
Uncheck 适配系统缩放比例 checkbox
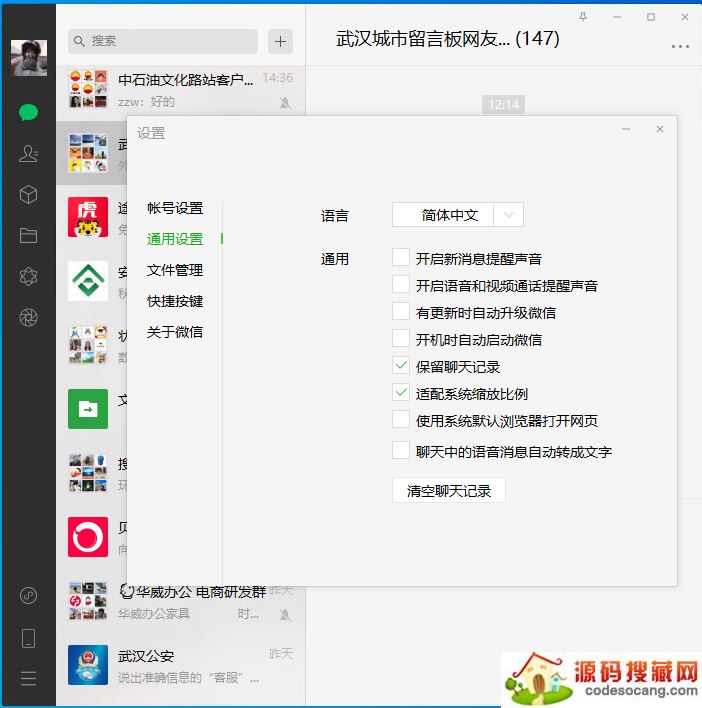(401, 392)
